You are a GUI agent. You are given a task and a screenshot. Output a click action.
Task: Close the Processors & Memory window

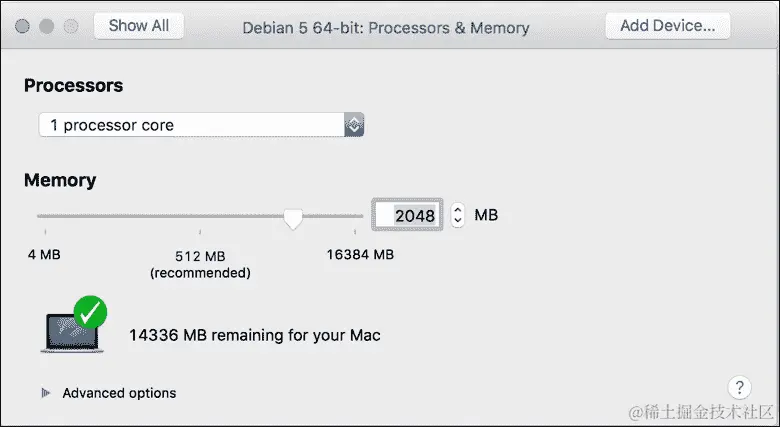(x=22, y=26)
